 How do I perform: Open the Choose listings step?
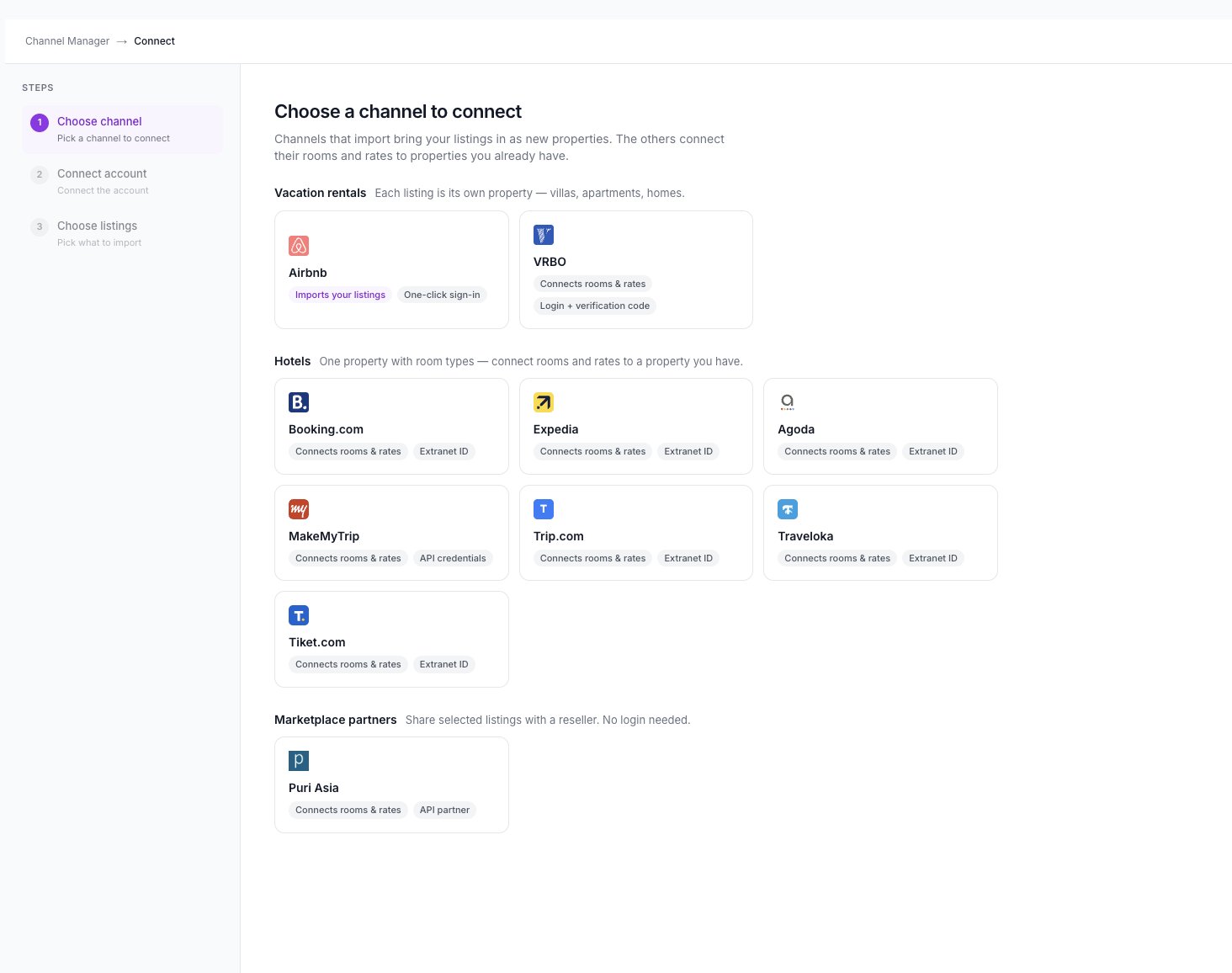pyautogui.click(x=123, y=234)
